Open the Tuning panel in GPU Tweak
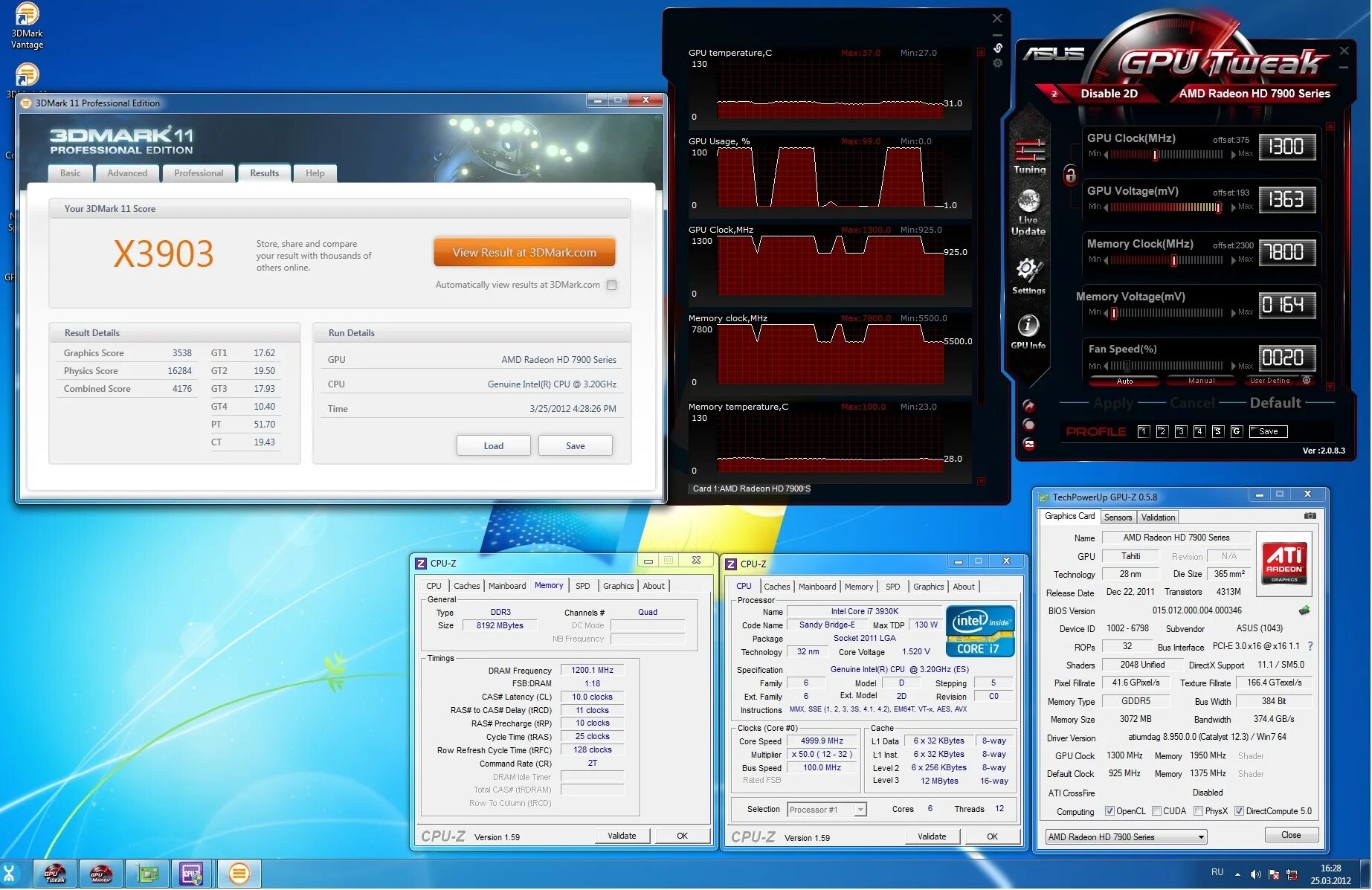Image resolution: width=1372 pixels, height=890 pixels. pyautogui.click(x=1029, y=156)
